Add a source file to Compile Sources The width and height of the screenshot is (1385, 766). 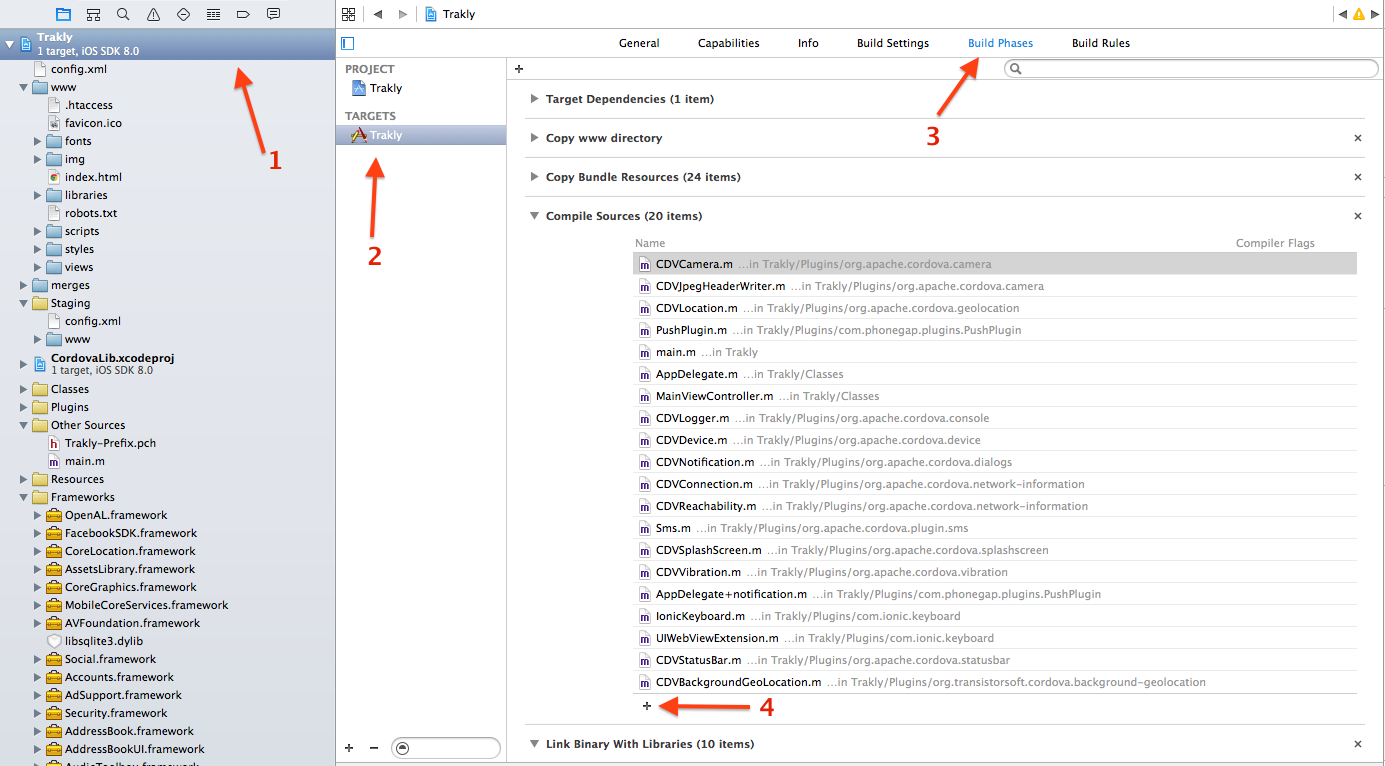[x=647, y=706]
